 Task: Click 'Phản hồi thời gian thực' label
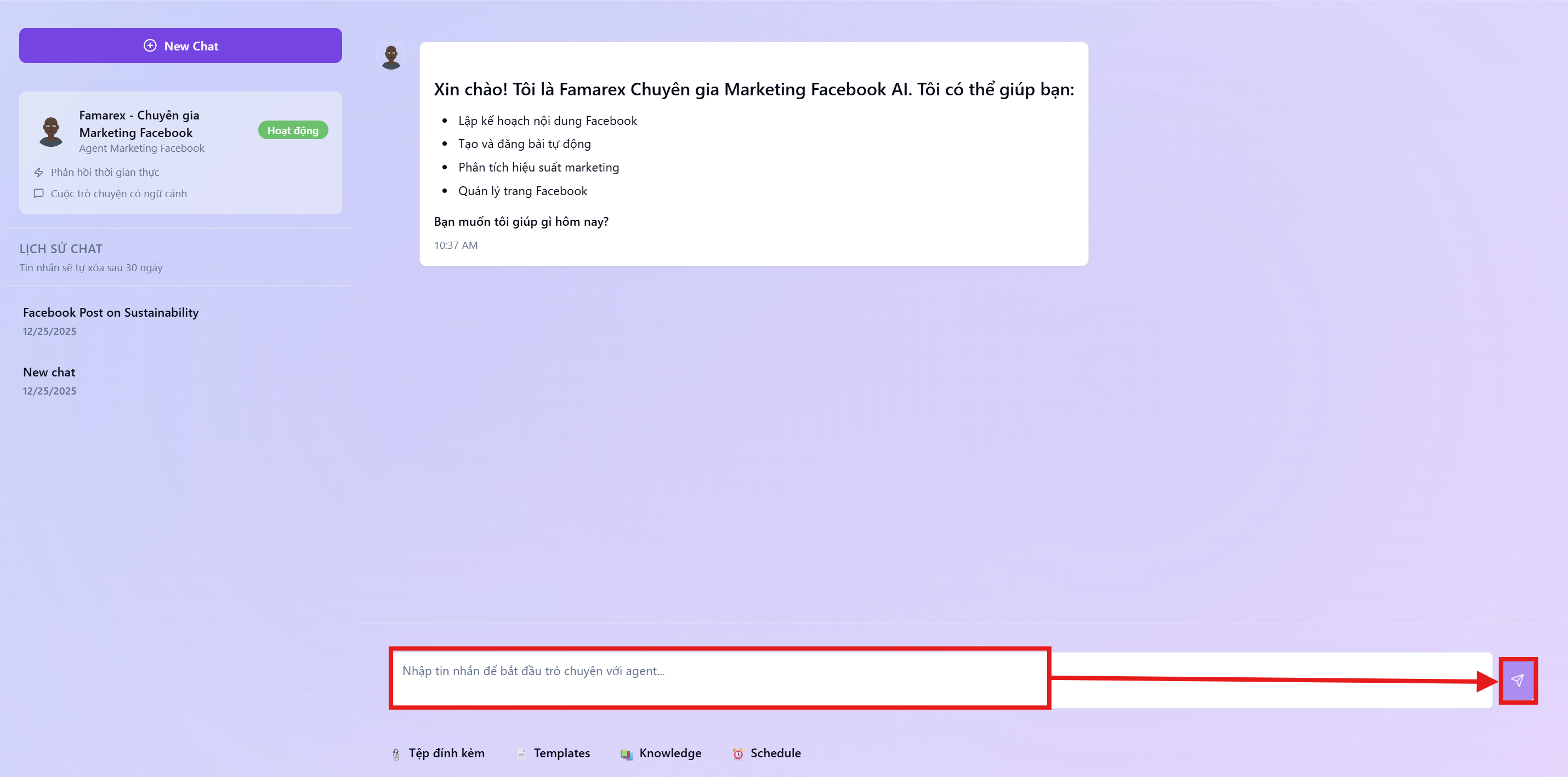105,172
